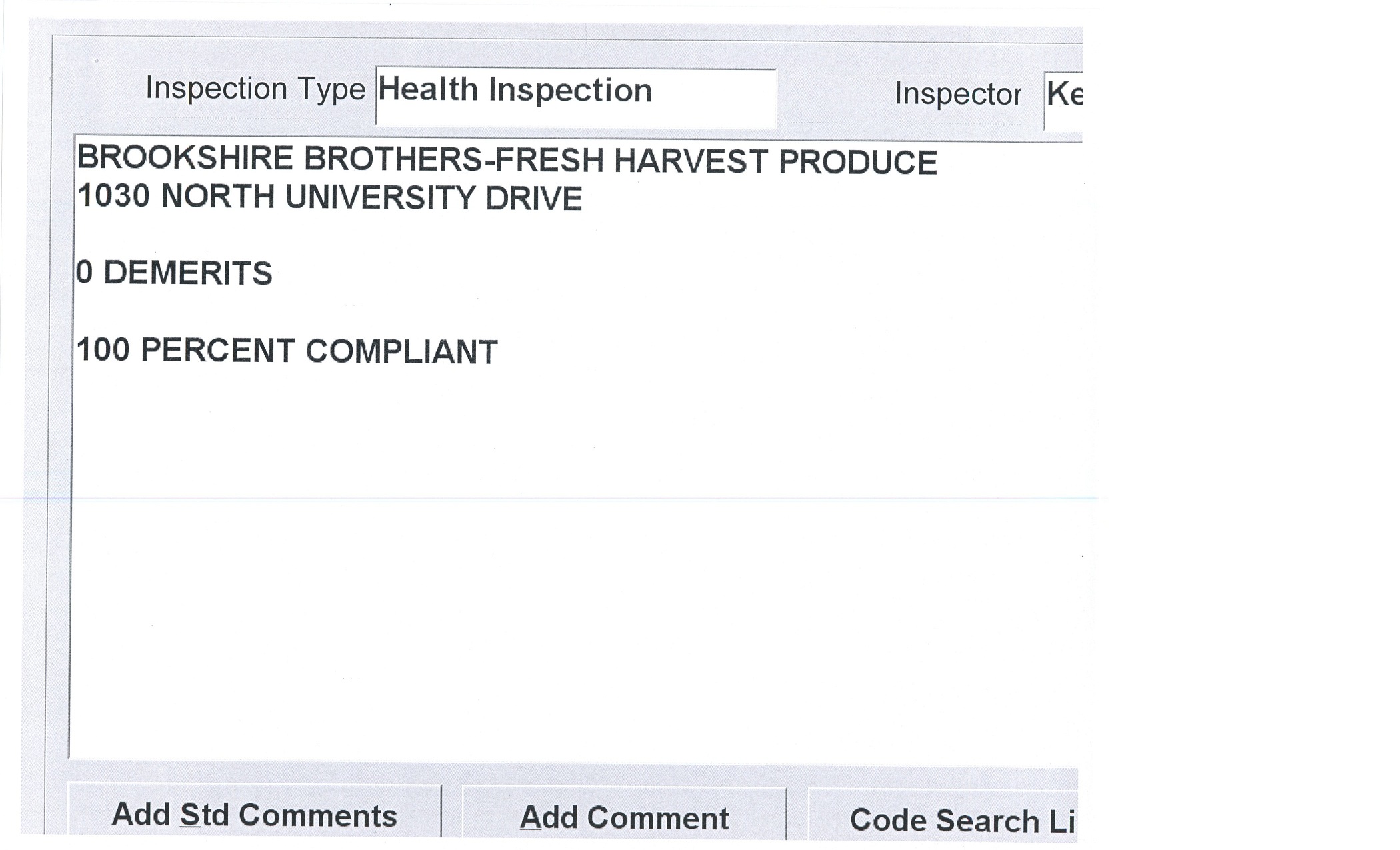
Task: Click the number 100 in comments
Action: 103,350
